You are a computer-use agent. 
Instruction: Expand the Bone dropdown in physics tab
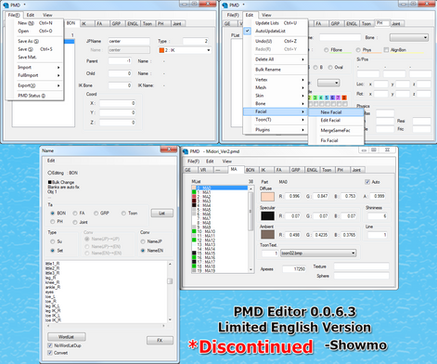tap(409, 37)
